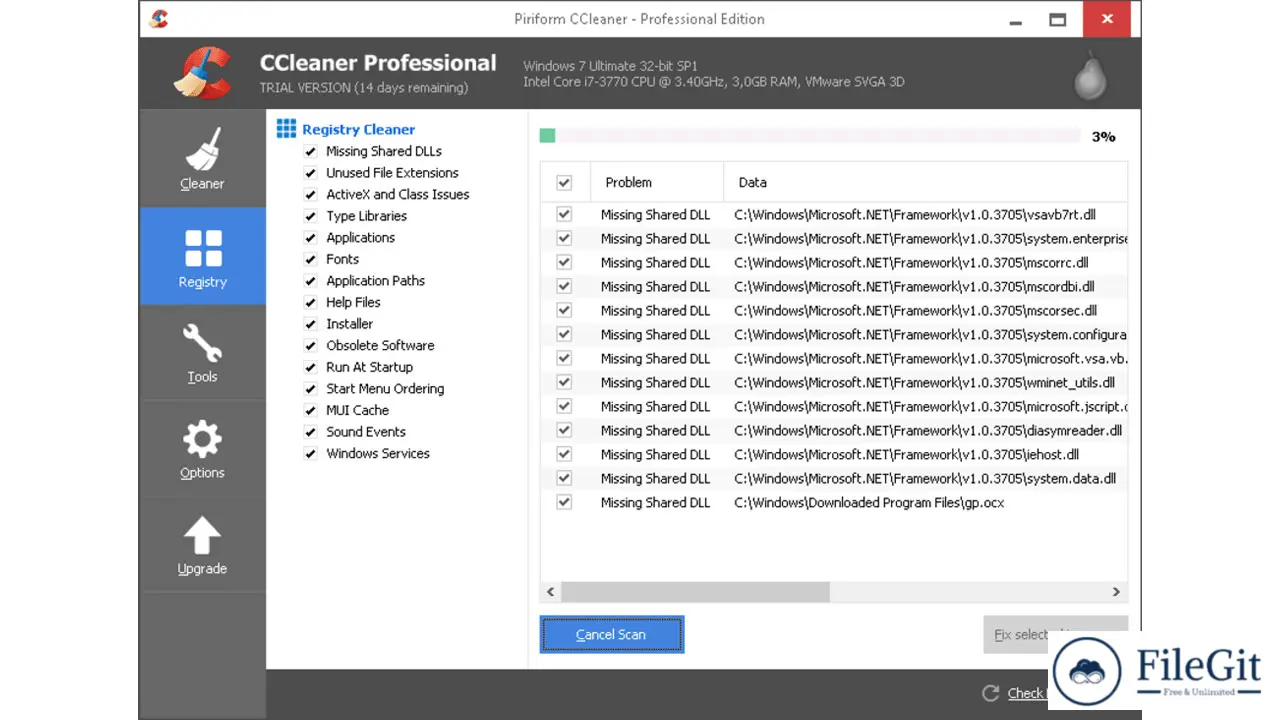Toggle Run At Startup checkbox
Viewport: 1280px width, 720px height.
point(311,368)
